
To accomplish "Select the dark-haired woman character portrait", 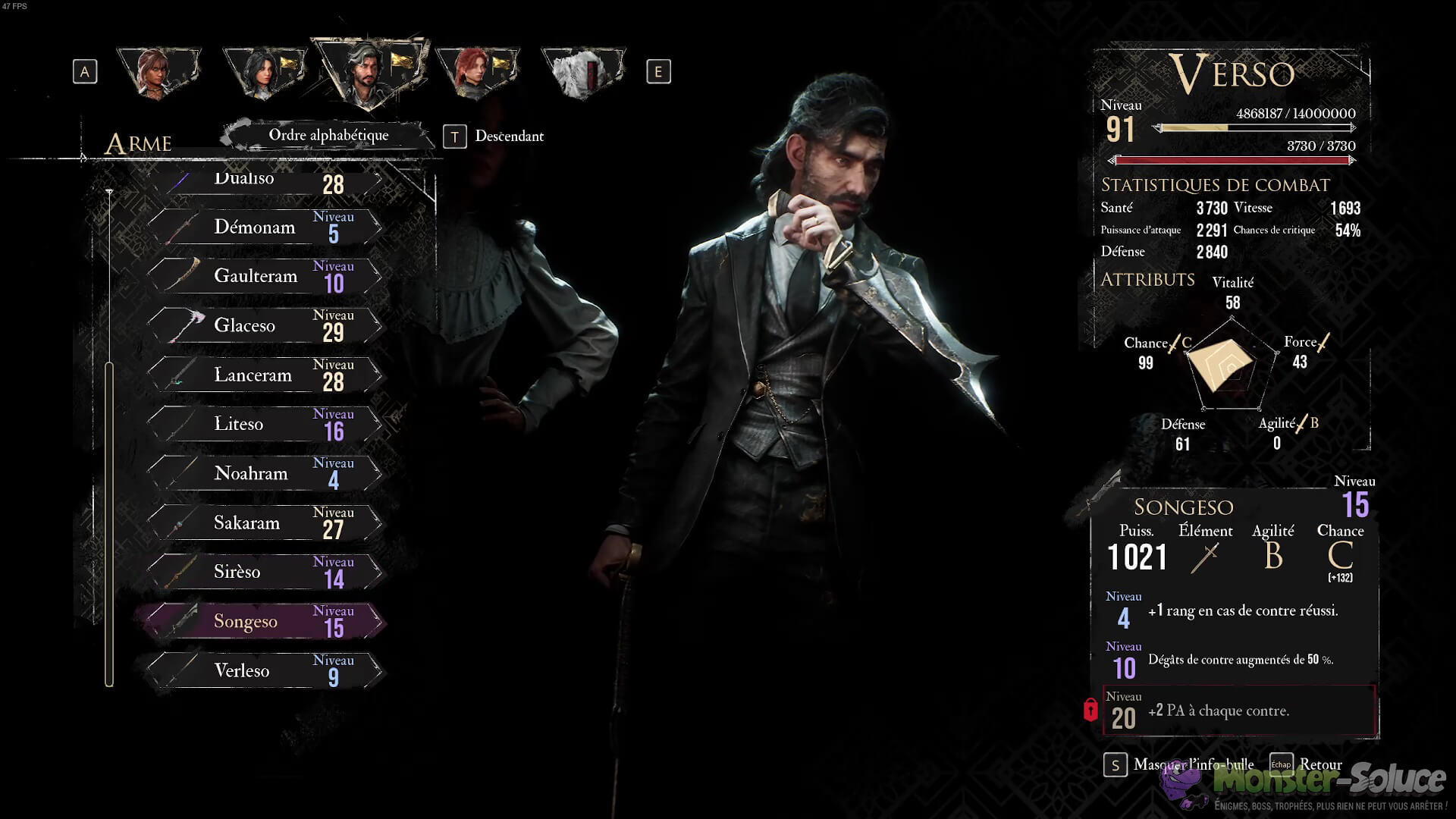I will 265,73.
